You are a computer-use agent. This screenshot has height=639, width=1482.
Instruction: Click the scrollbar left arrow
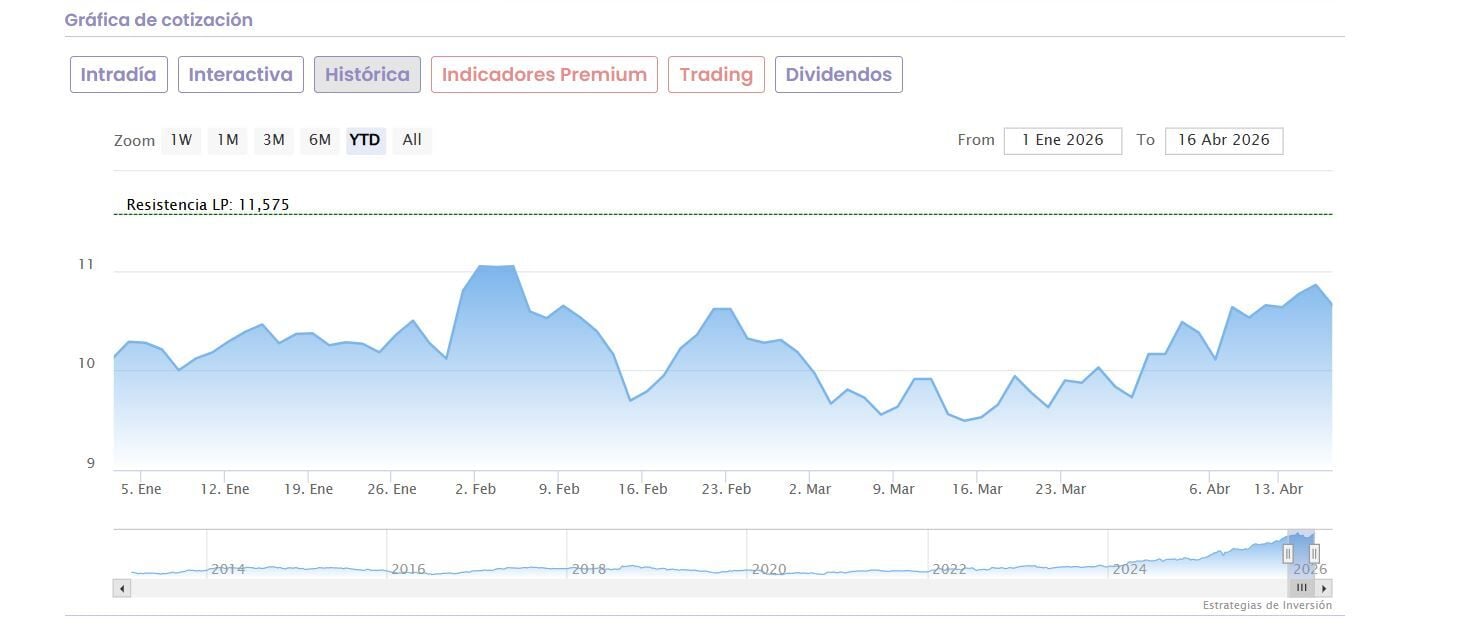pyautogui.click(x=122, y=588)
